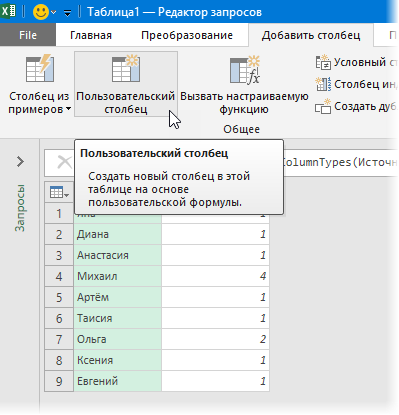Click the value 1 in Таисия row
399x415 pixels.
click(215, 318)
